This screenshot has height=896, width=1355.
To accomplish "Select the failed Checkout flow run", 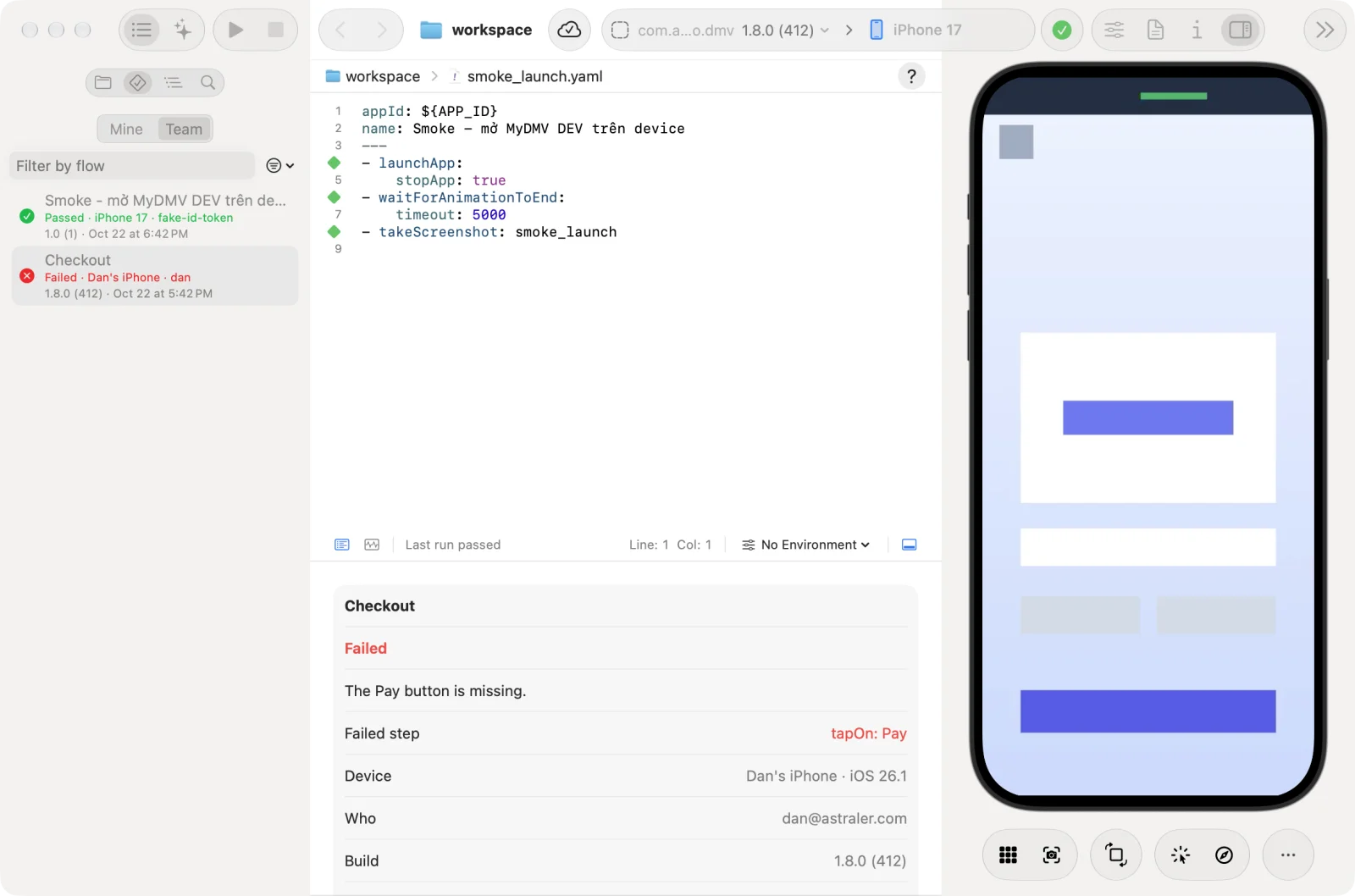I will point(155,276).
